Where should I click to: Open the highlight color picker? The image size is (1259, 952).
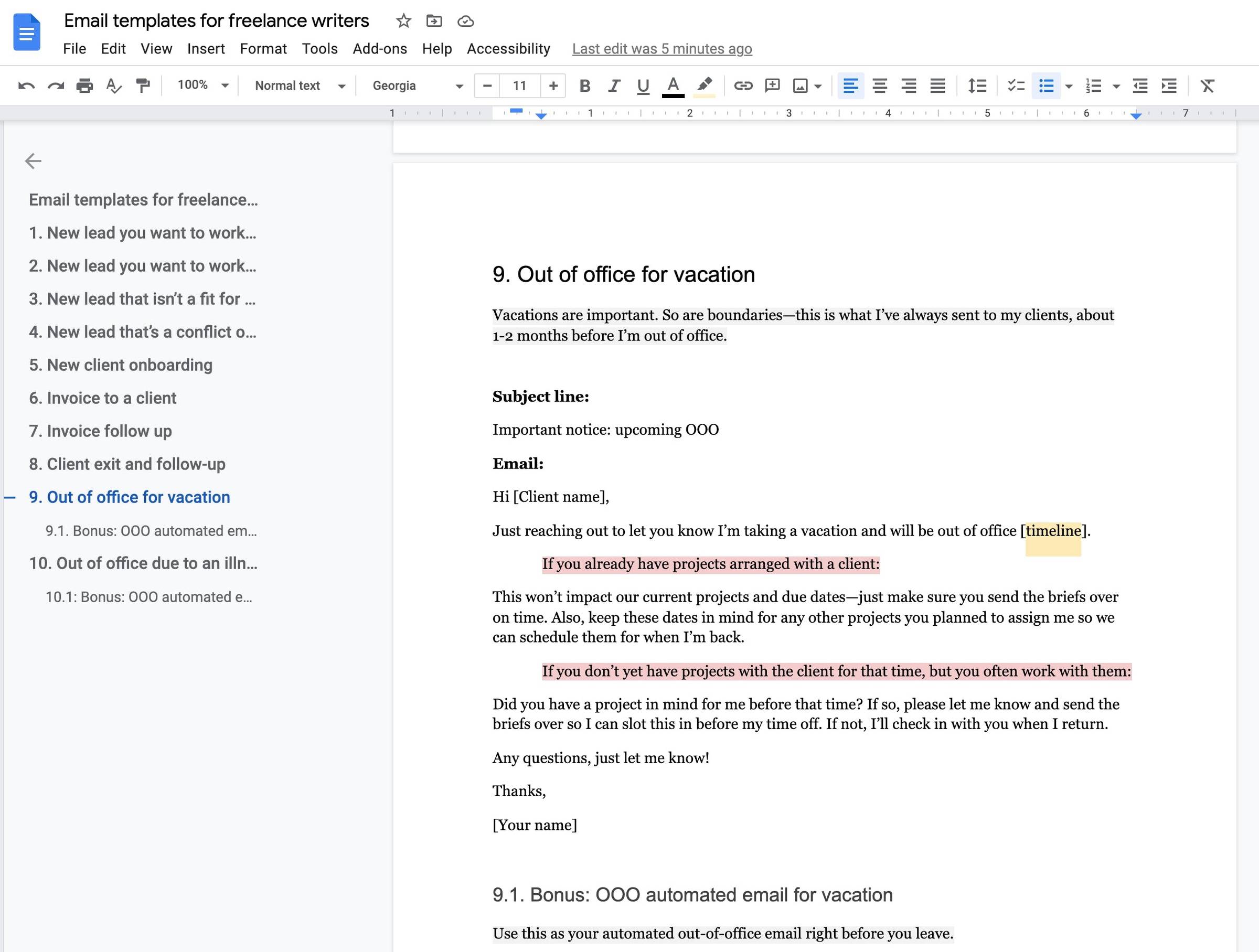point(704,87)
